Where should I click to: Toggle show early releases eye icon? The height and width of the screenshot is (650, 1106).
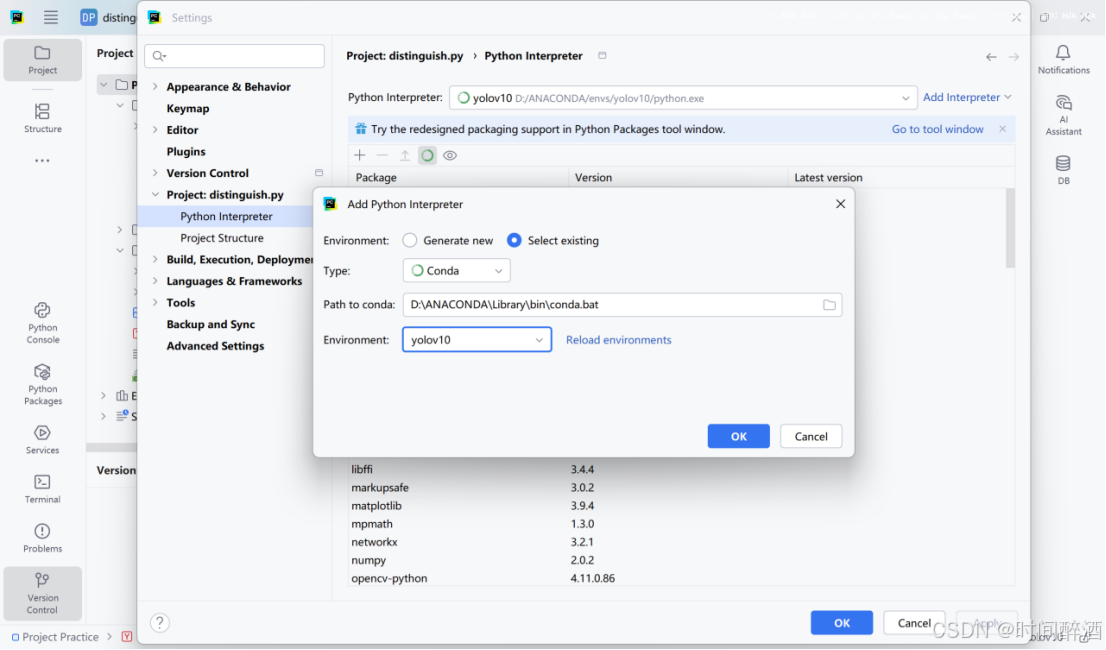click(x=450, y=155)
